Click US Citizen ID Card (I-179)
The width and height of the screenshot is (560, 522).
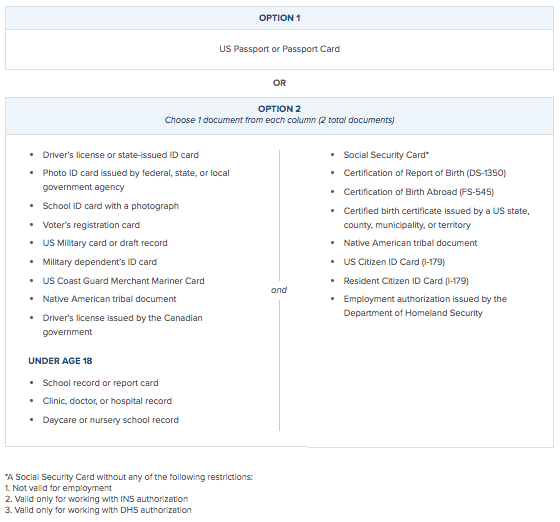coord(394,262)
